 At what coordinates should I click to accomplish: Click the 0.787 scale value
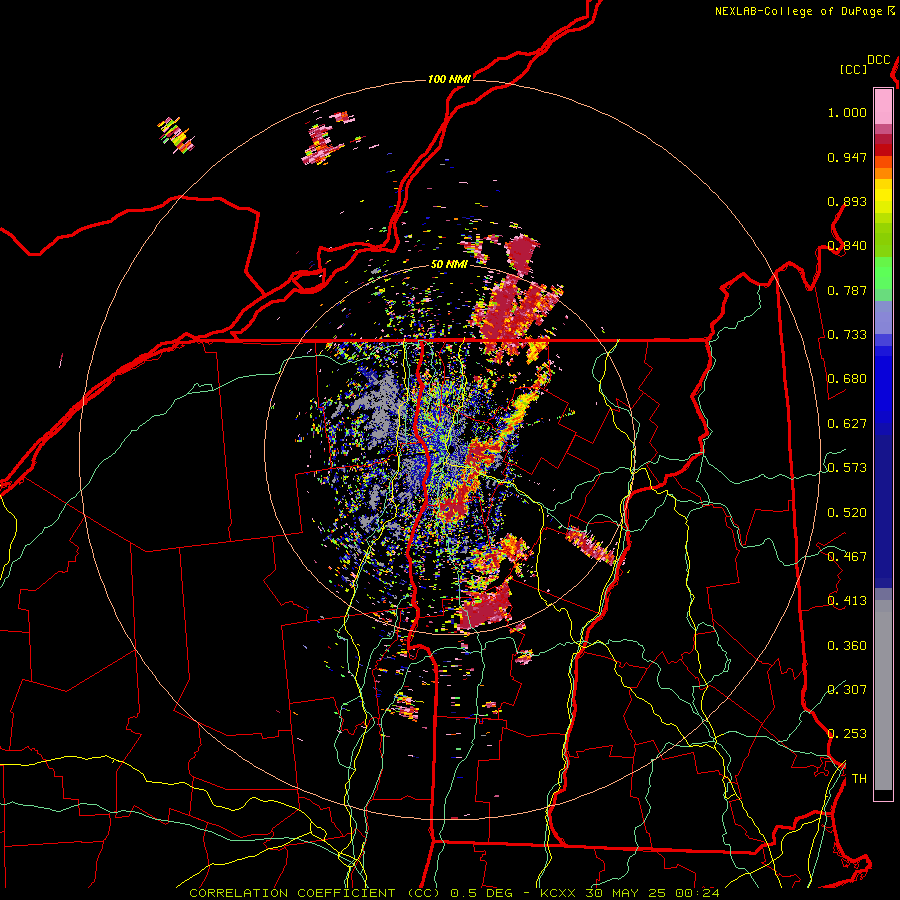847,290
